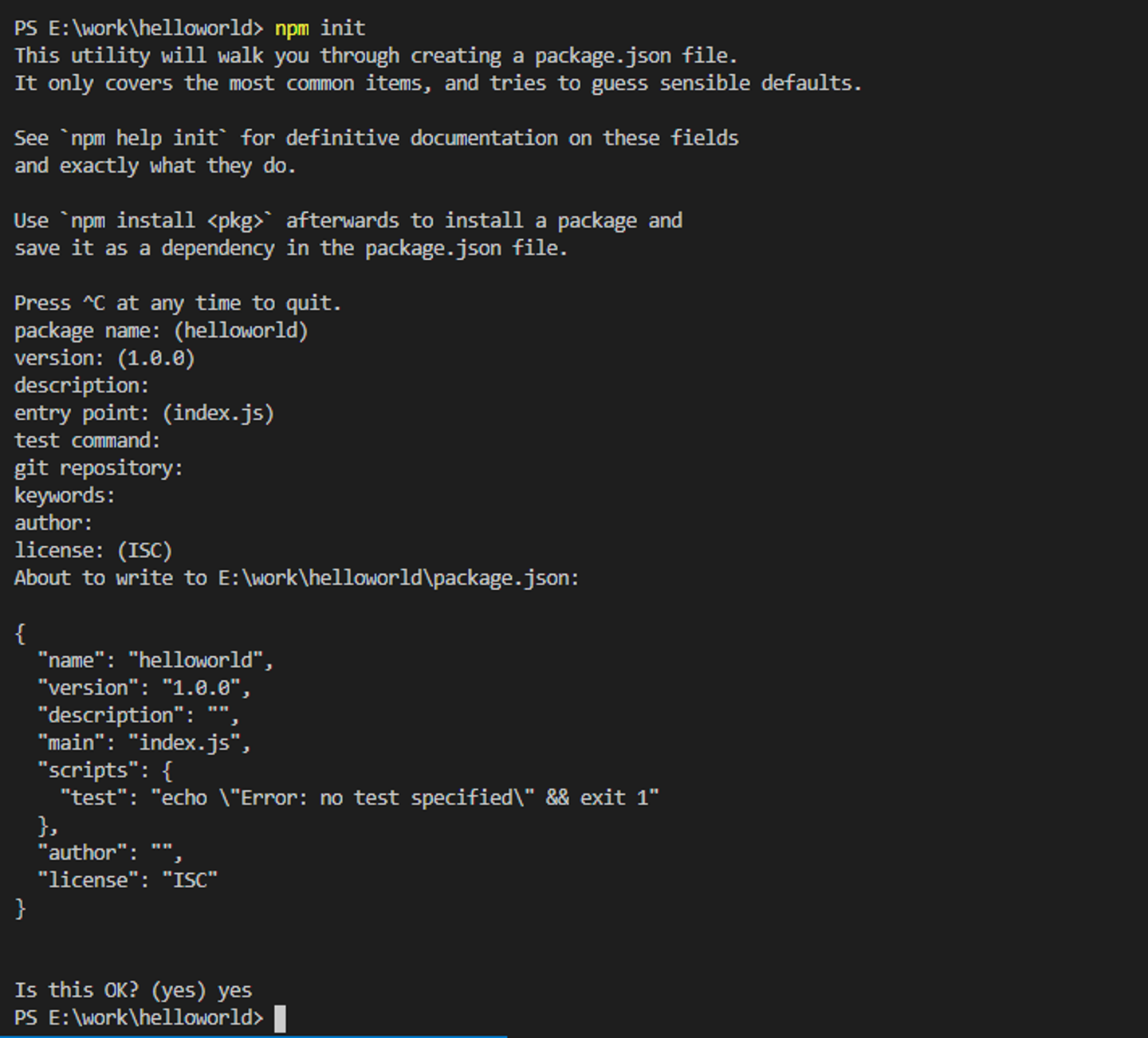Click the "name": "helloworld" JSON line
This screenshot has height=1038, width=1148.
click(155, 661)
